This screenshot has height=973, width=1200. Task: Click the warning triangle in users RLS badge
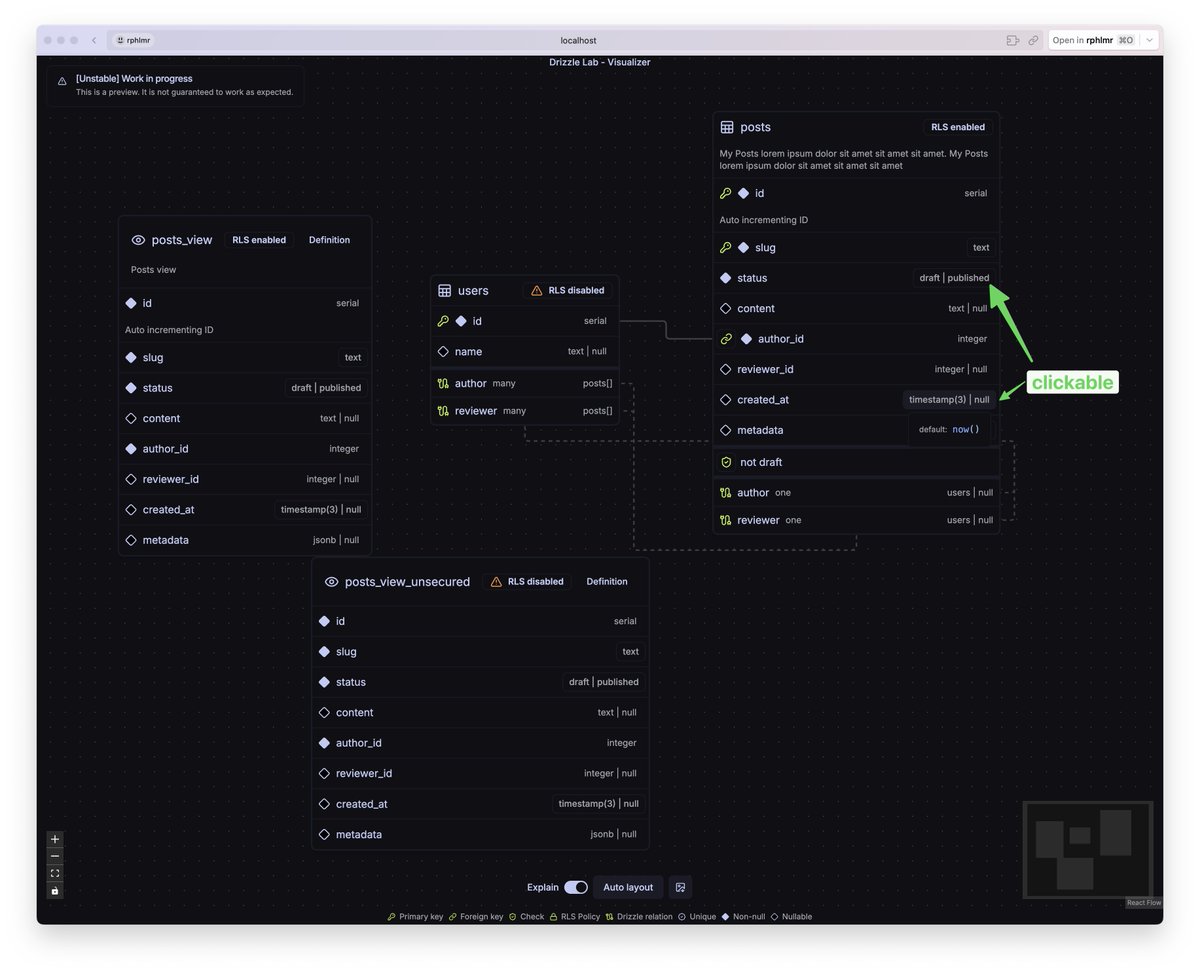point(537,291)
